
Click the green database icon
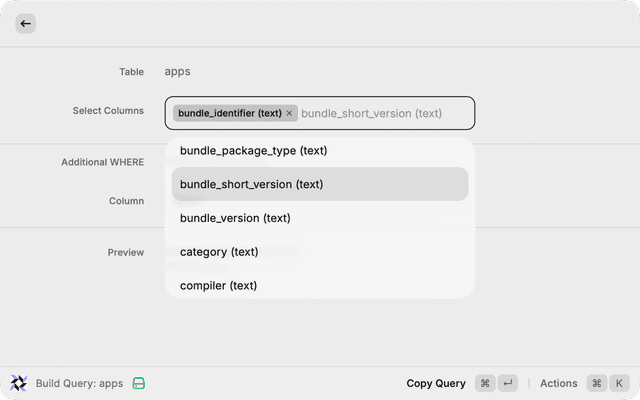click(139, 383)
